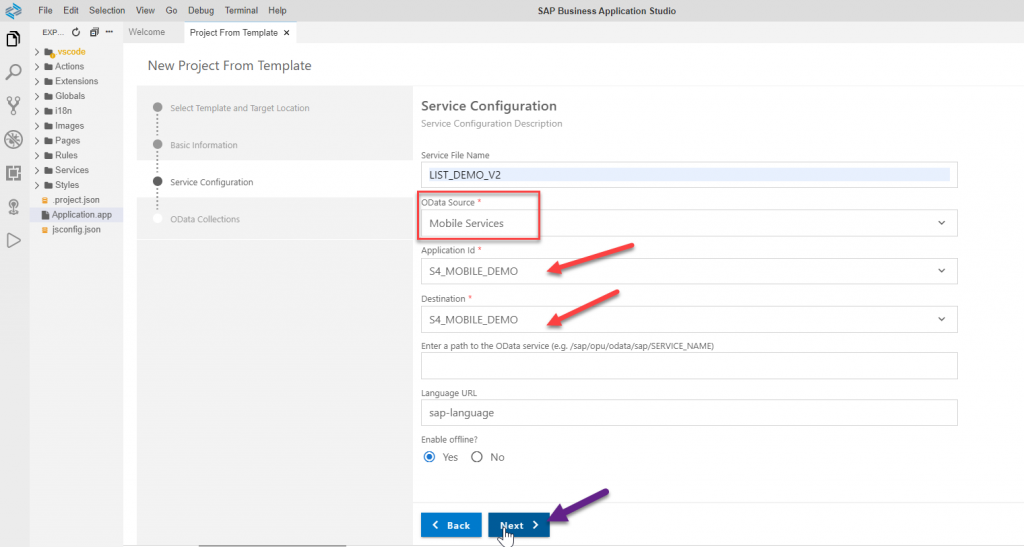
Task: Click the Next button
Action: (x=519, y=525)
